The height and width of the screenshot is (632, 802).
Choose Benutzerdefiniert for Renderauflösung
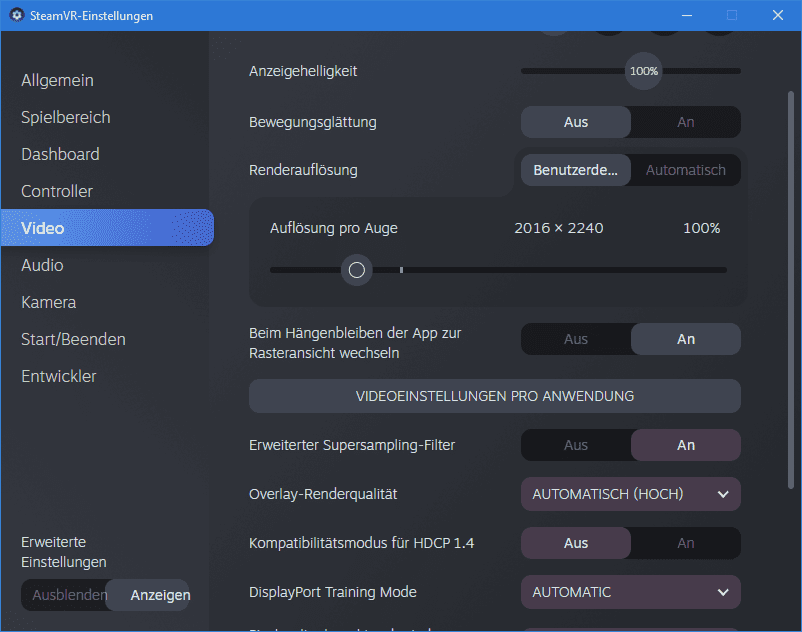pos(576,170)
